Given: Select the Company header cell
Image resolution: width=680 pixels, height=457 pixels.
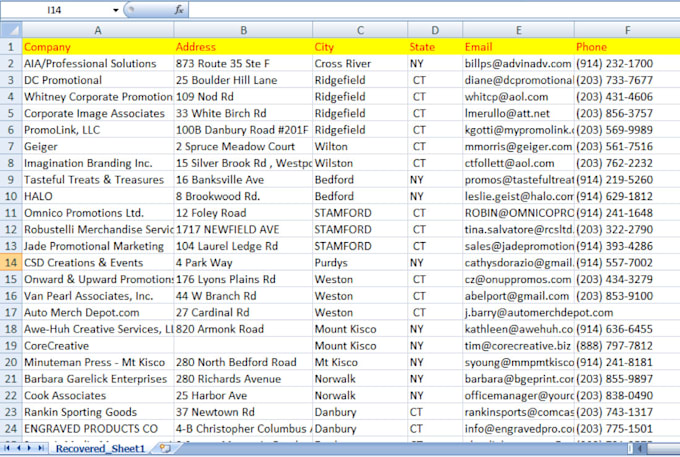Looking at the screenshot, I should [x=98, y=47].
